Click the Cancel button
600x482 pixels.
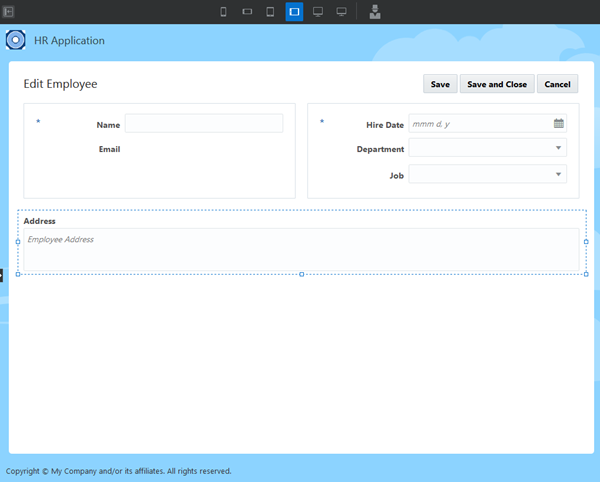[558, 84]
